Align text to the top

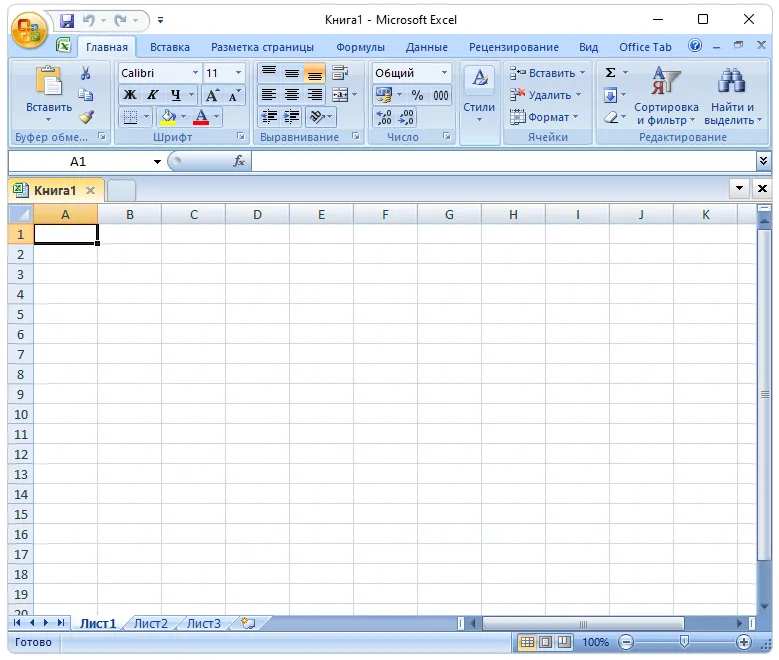click(269, 73)
